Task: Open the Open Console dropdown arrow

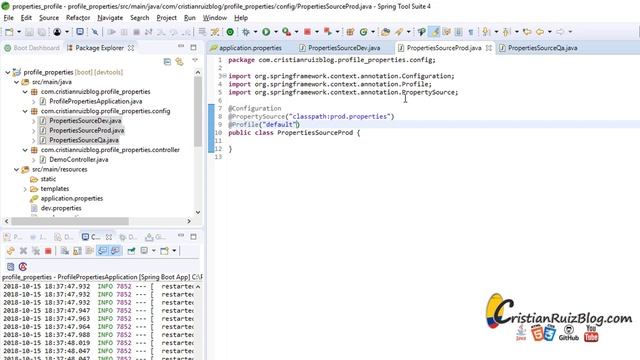Action: tap(174, 251)
